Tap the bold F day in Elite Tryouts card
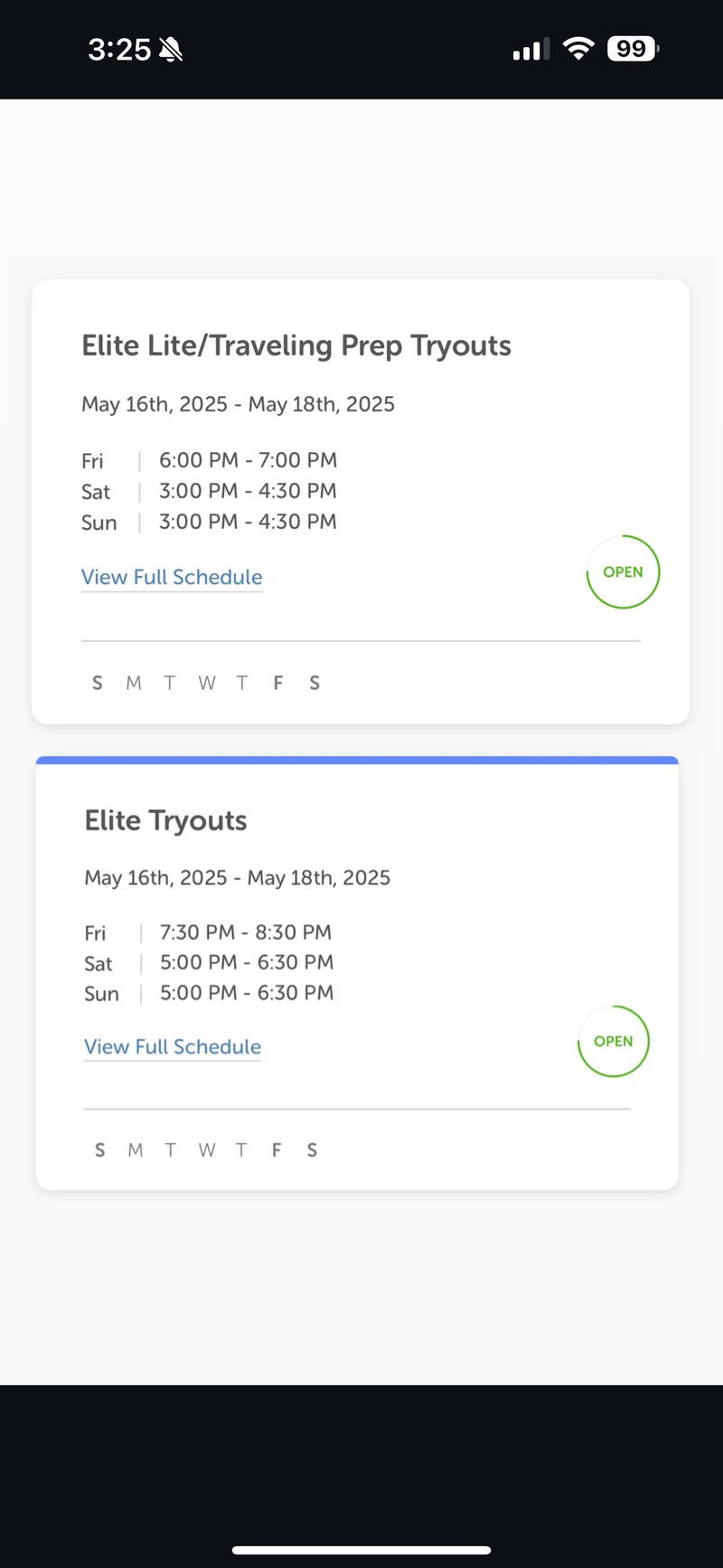This screenshot has height=1568, width=723. tap(276, 1149)
